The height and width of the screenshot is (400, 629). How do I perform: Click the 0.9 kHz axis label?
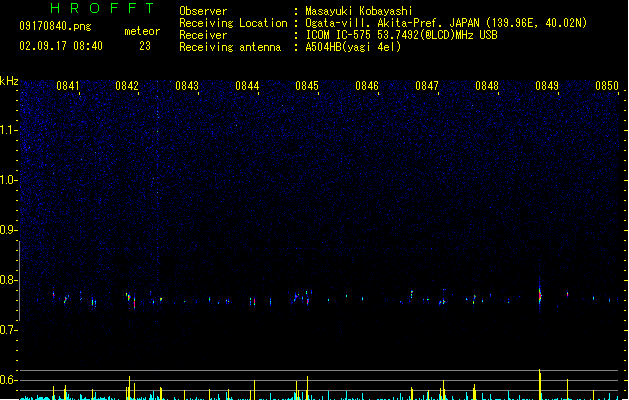coord(8,230)
